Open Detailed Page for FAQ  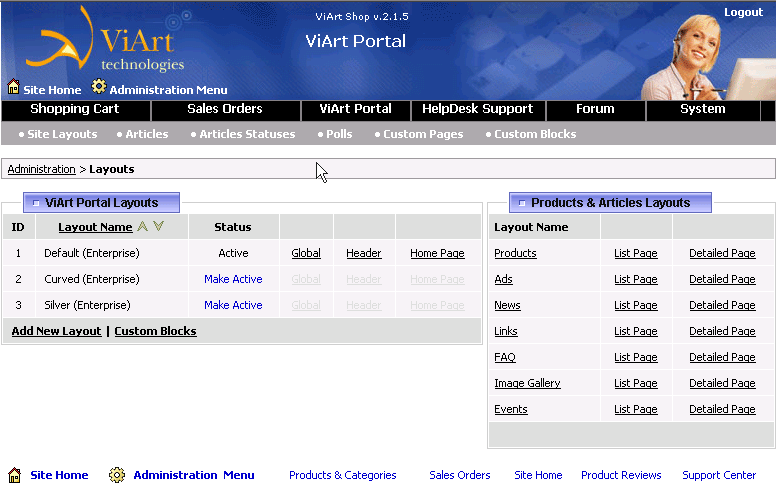[x=723, y=357]
